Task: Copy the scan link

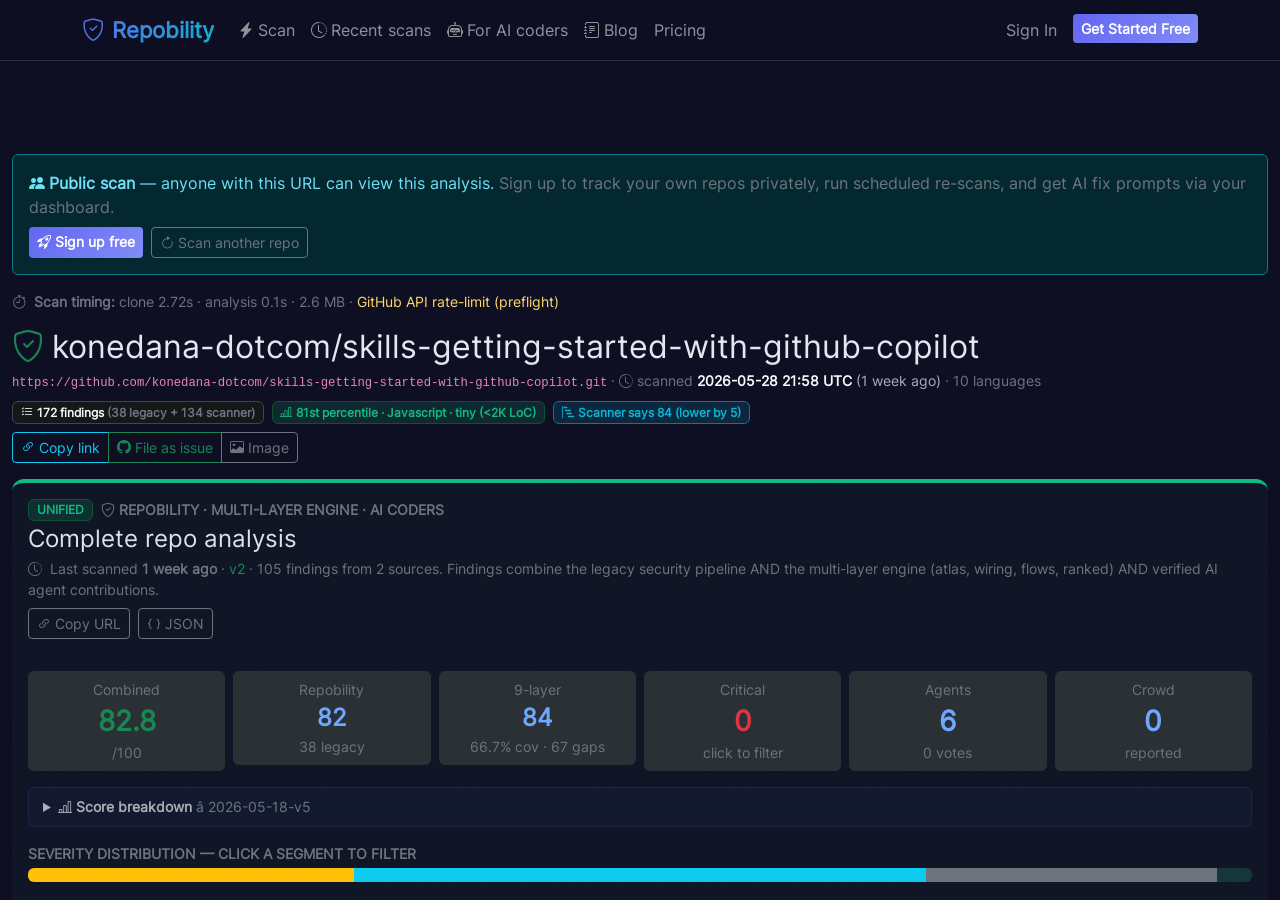Action: 60,448
